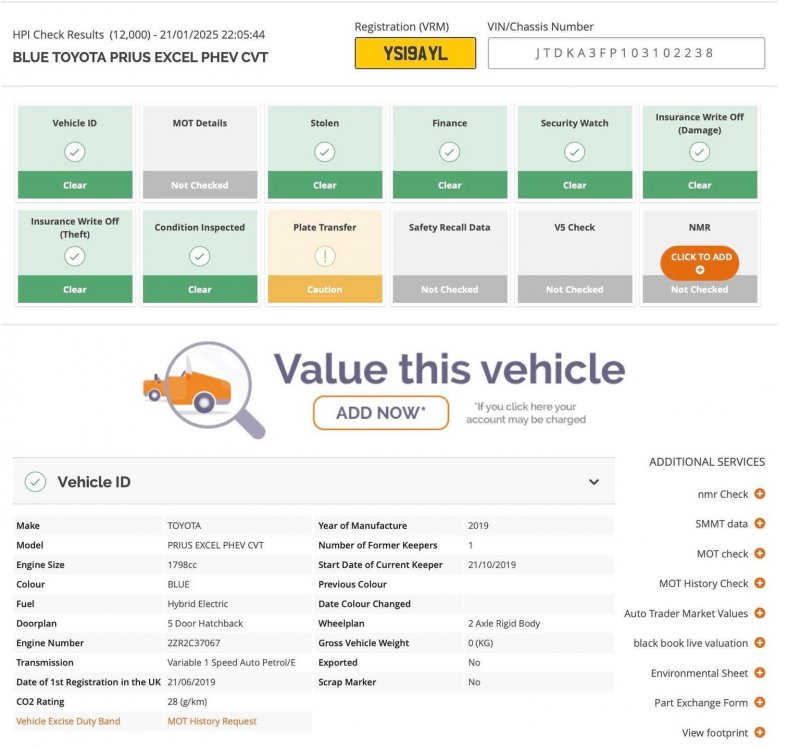Open the MOT Details tile

point(199,152)
